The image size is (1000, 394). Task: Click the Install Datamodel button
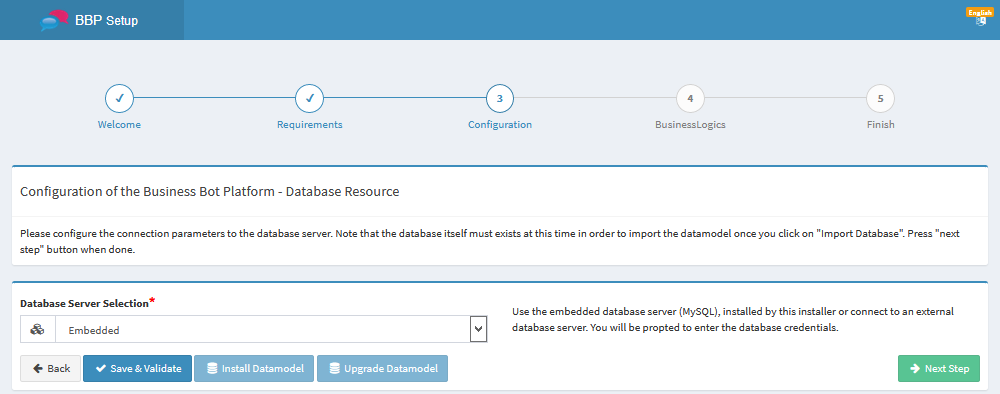coord(254,368)
